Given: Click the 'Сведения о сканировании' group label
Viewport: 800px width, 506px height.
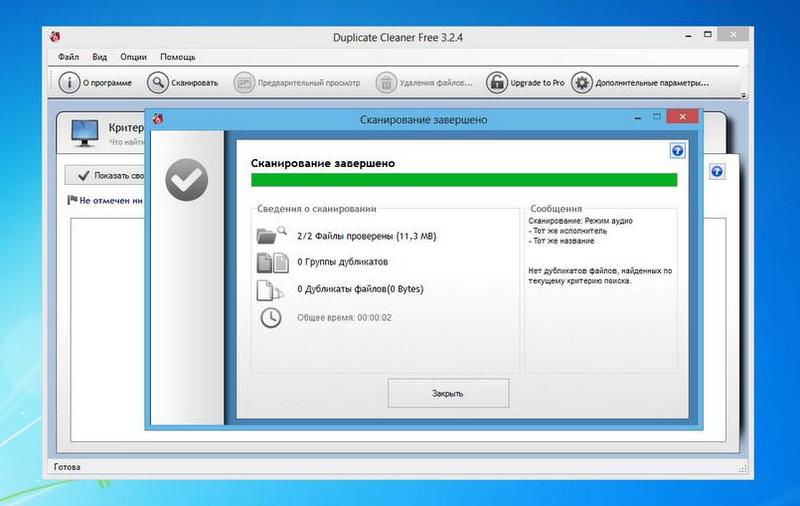Looking at the screenshot, I should point(316,209).
